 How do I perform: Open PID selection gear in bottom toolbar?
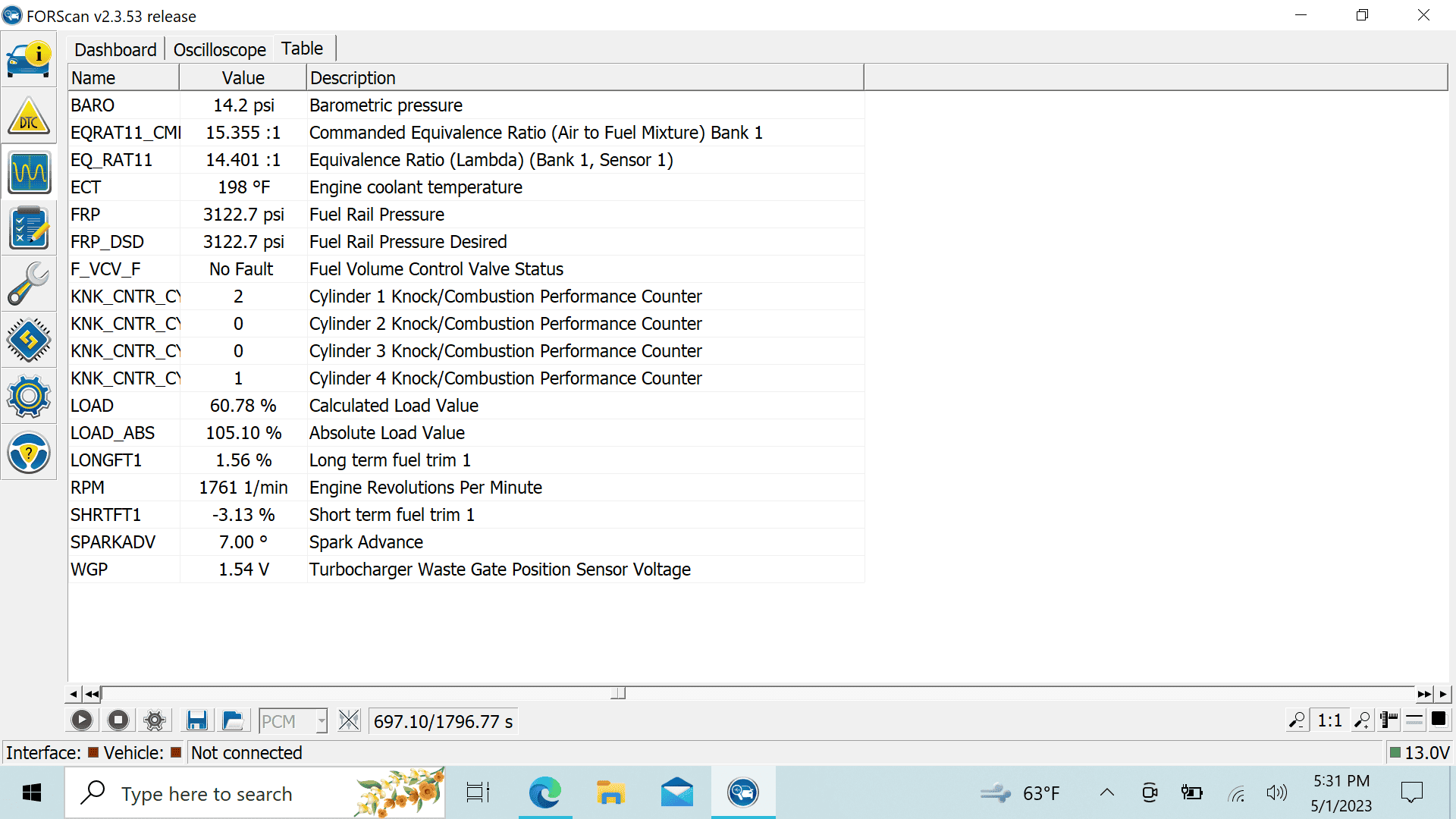click(155, 720)
